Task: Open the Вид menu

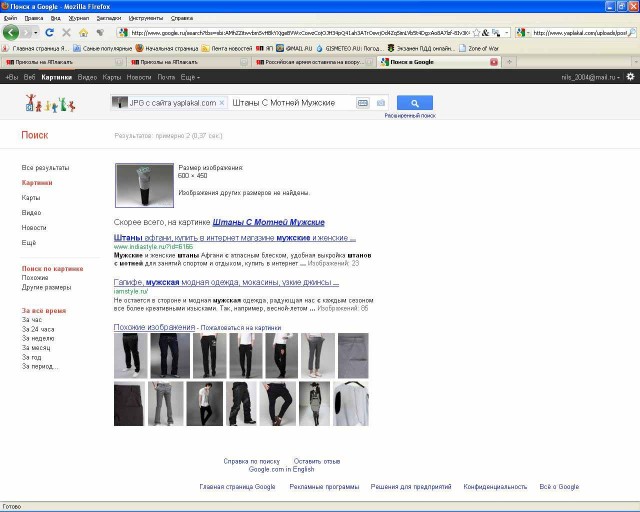Action: tap(56, 18)
